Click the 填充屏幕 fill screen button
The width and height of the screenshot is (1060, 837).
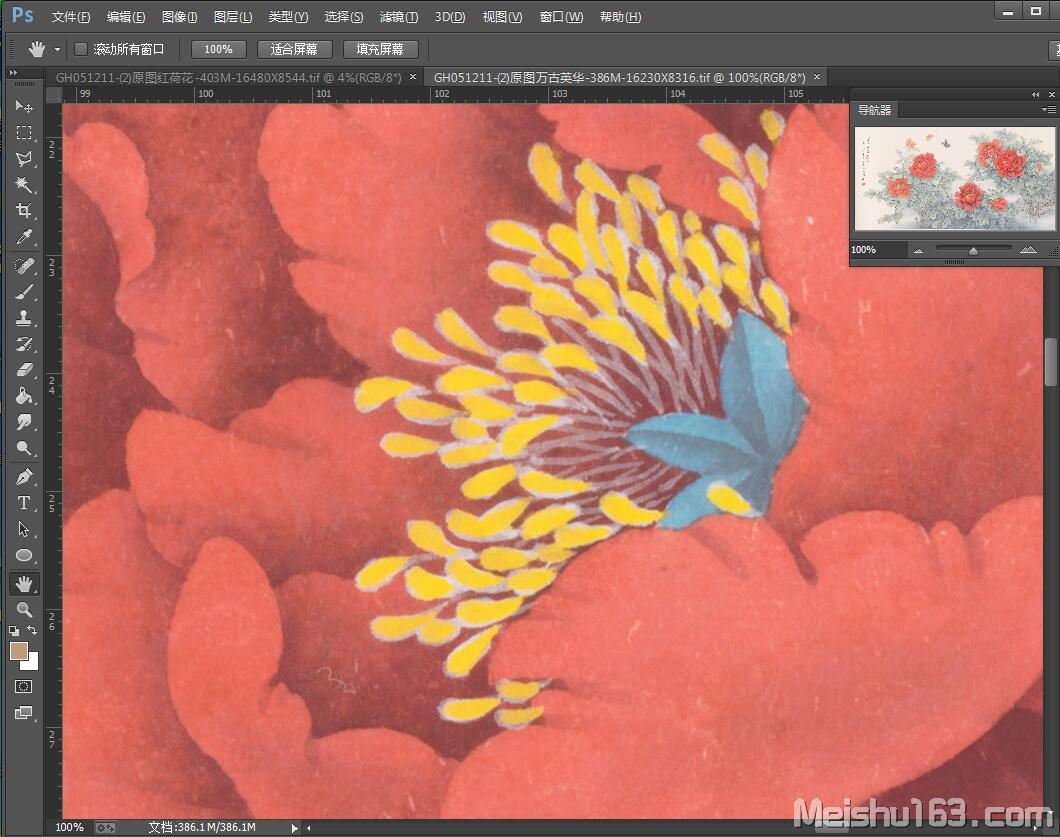(380, 49)
